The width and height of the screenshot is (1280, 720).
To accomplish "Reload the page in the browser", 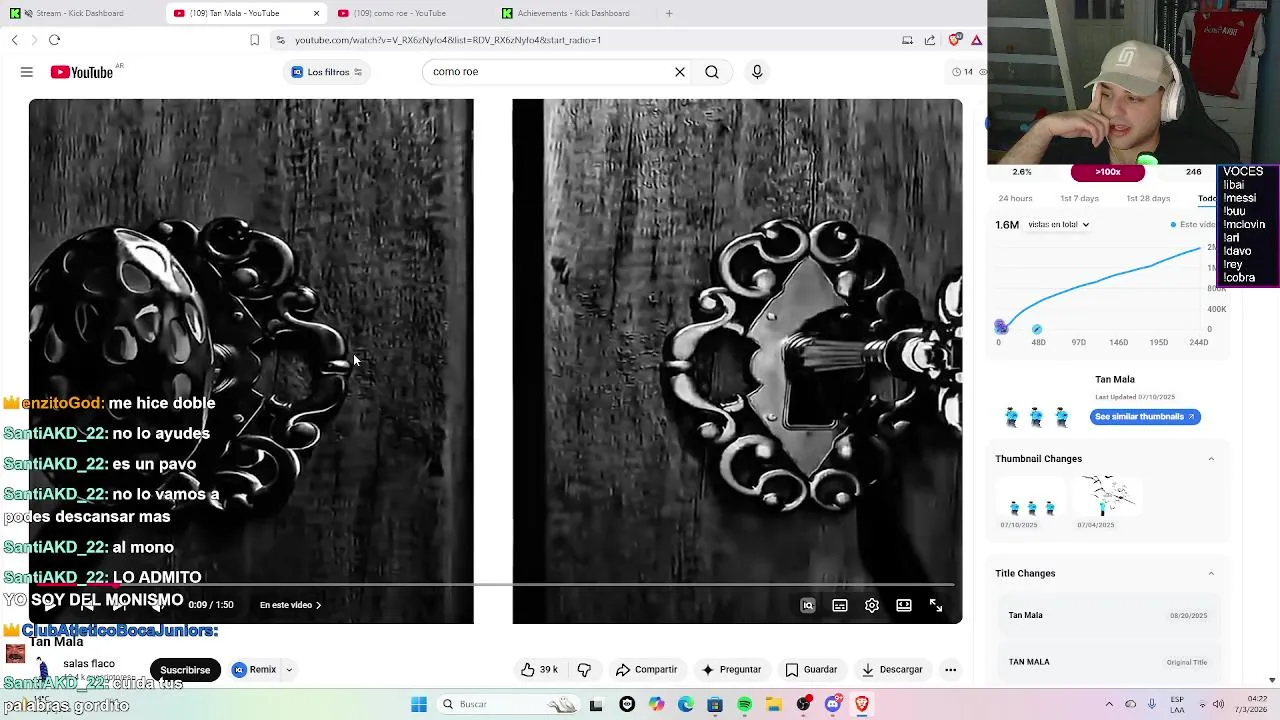I will pos(54,40).
